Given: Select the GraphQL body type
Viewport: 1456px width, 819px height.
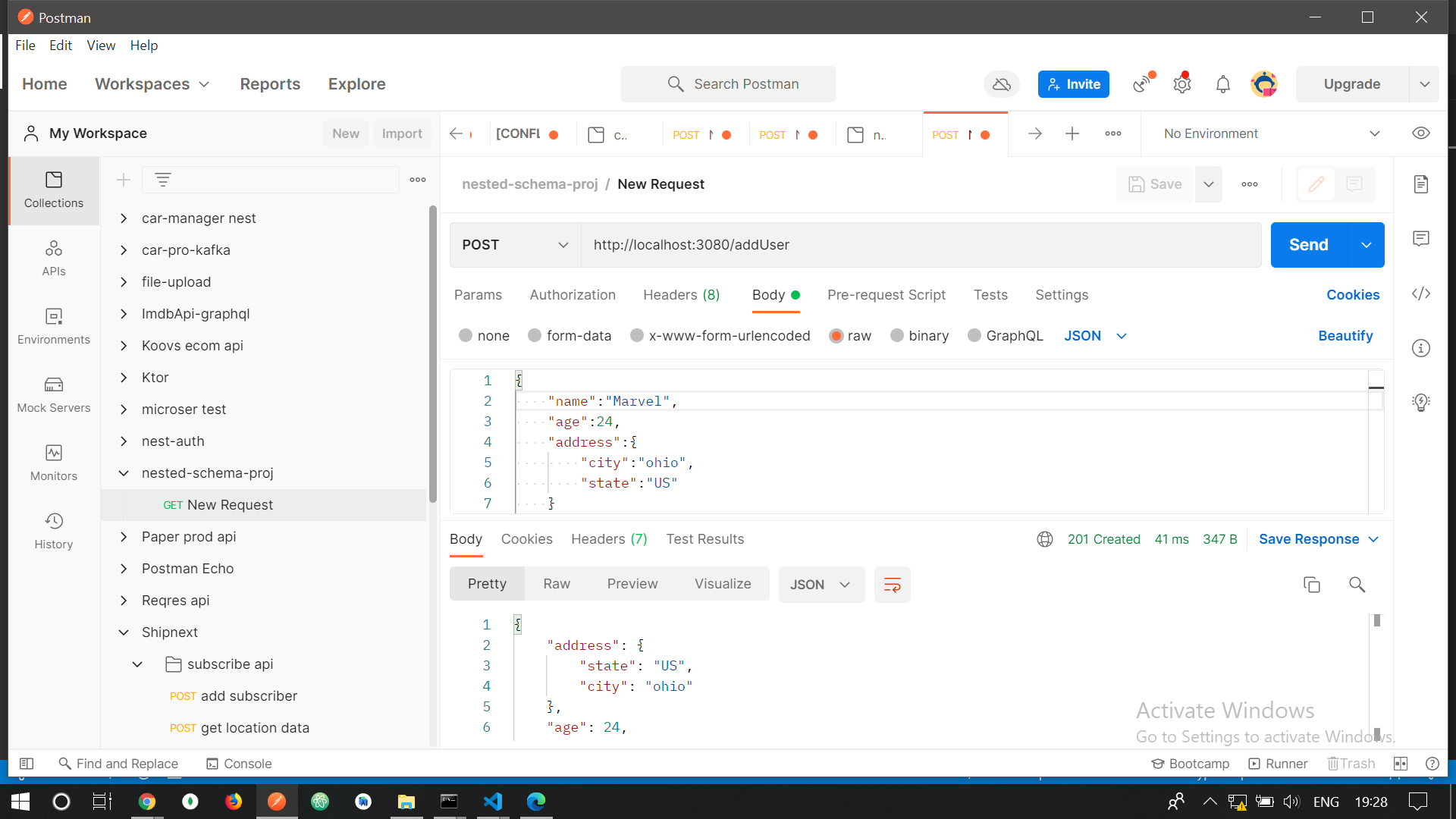Looking at the screenshot, I should tap(974, 335).
